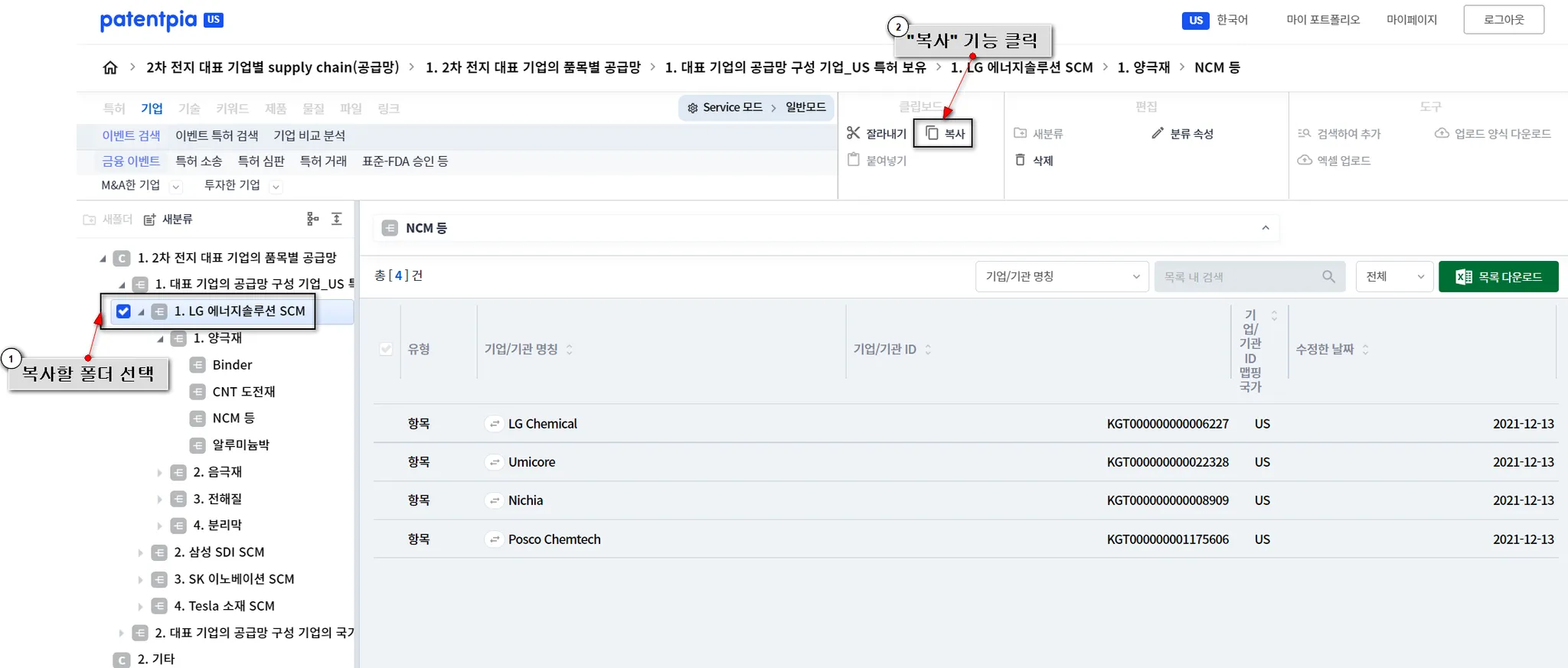Click the scissors Cut icon
The height and width of the screenshot is (668, 1568).
[x=854, y=133]
